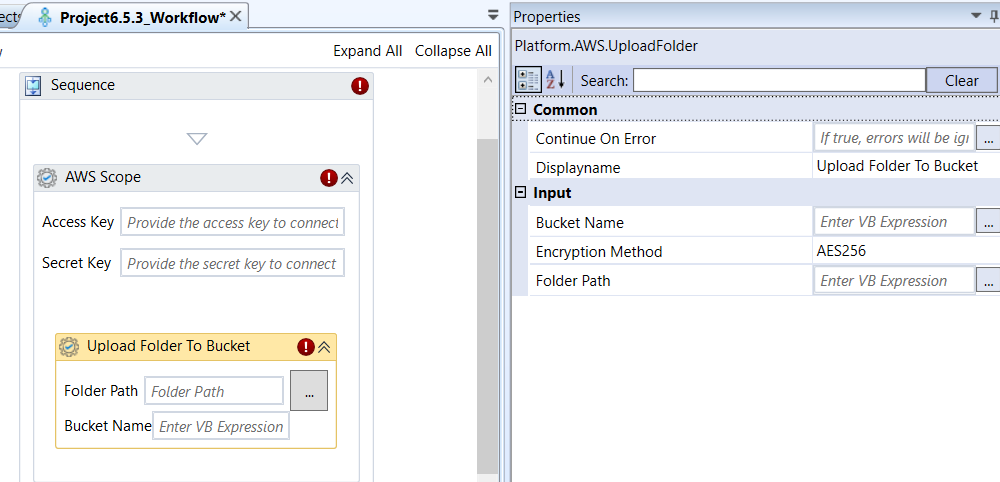The width and height of the screenshot is (1000, 482).
Task: Click the Bucket Name field in the activity
Action: (221, 426)
